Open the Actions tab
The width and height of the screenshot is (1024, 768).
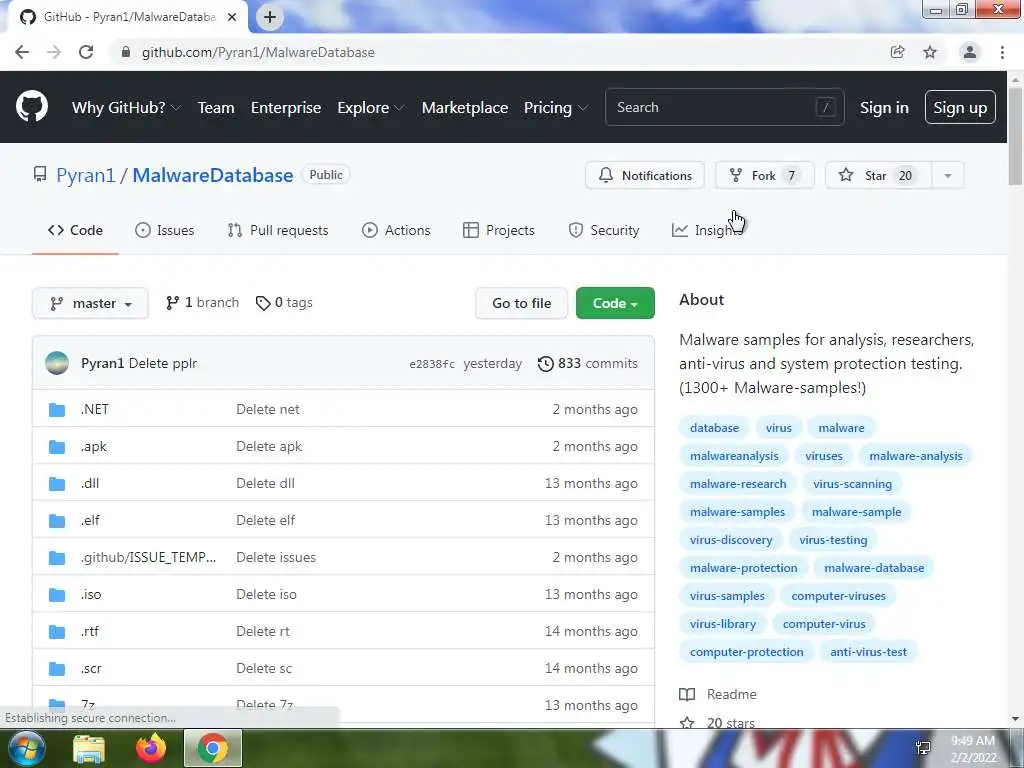(x=396, y=230)
